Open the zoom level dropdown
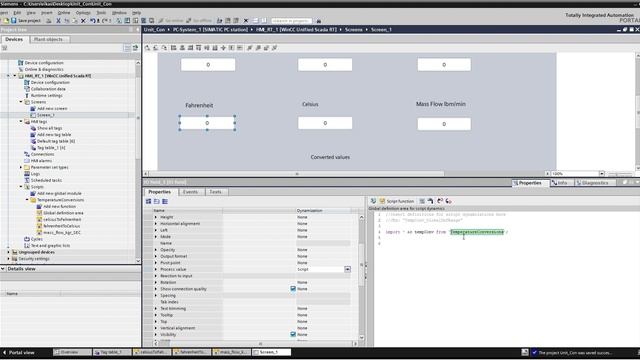This screenshot has width=640, height=360. pyautogui.click(x=602, y=173)
